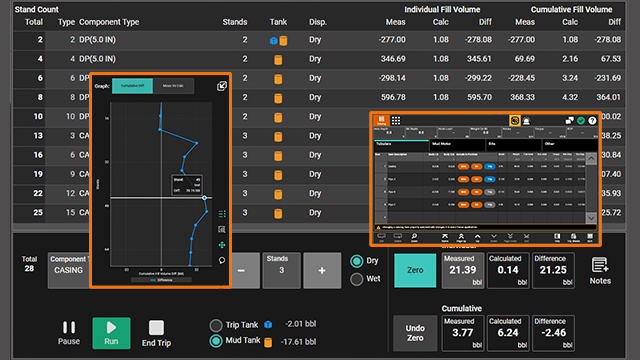640x360 pixels.
Task: Increase stands with the plus button
Action: (x=322, y=270)
